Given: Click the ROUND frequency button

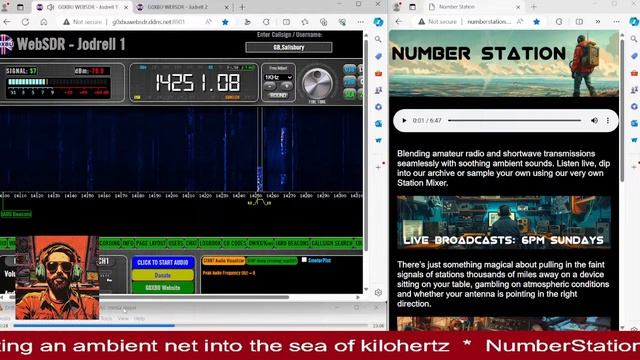Looking at the screenshot, I should point(278,95).
